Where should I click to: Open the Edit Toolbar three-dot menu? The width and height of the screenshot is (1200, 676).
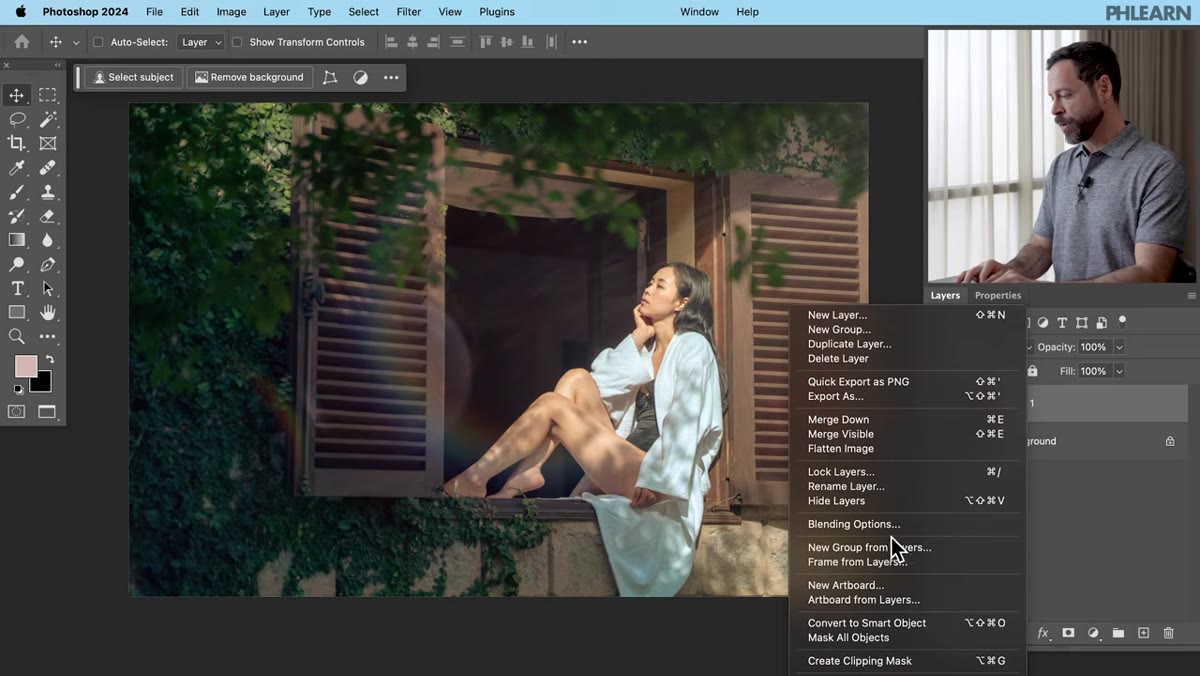coord(47,337)
